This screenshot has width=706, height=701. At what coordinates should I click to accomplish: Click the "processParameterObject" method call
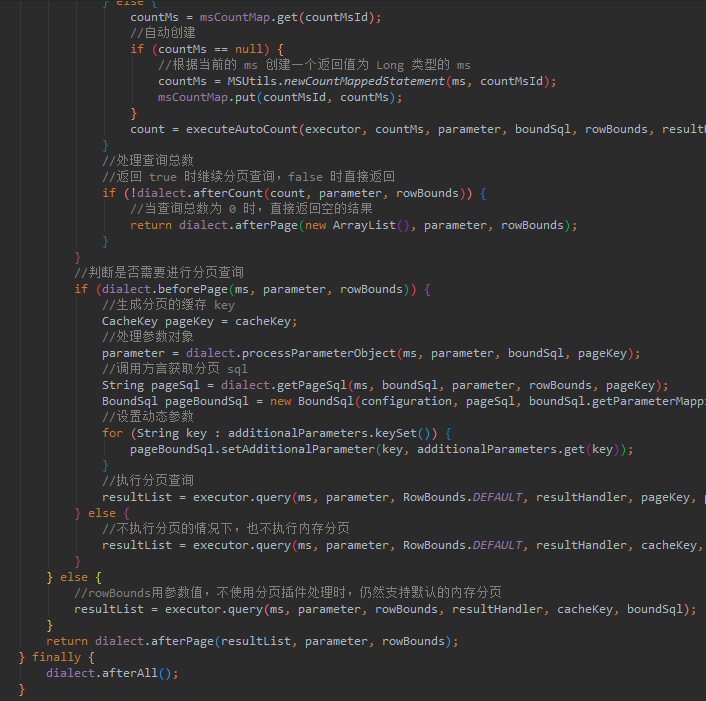tap(319, 353)
